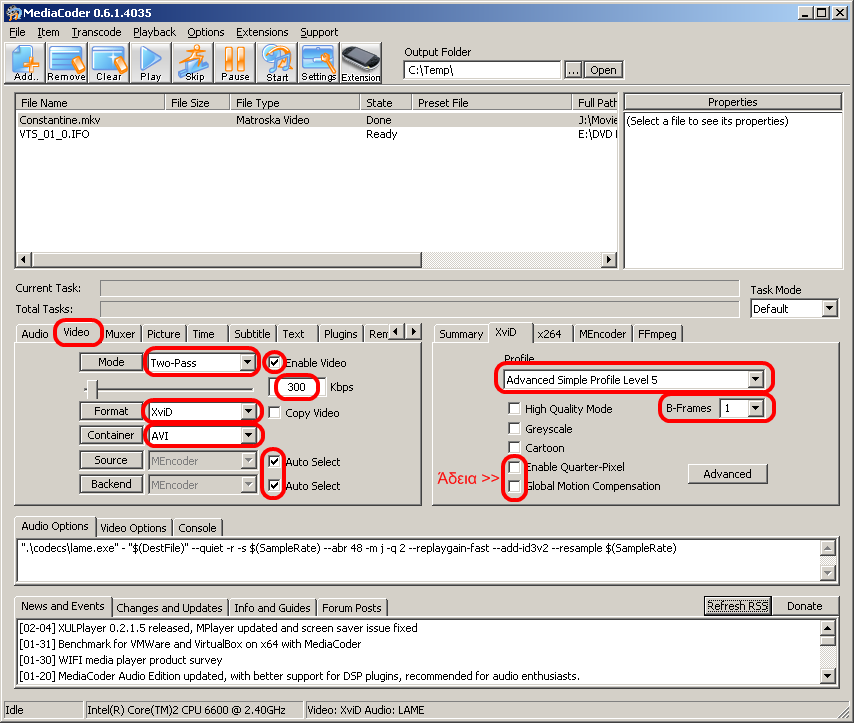This screenshot has width=854, height=723.
Task: Open the Advanced Simple Profile dropdown
Action: pyautogui.click(x=755, y=379)
